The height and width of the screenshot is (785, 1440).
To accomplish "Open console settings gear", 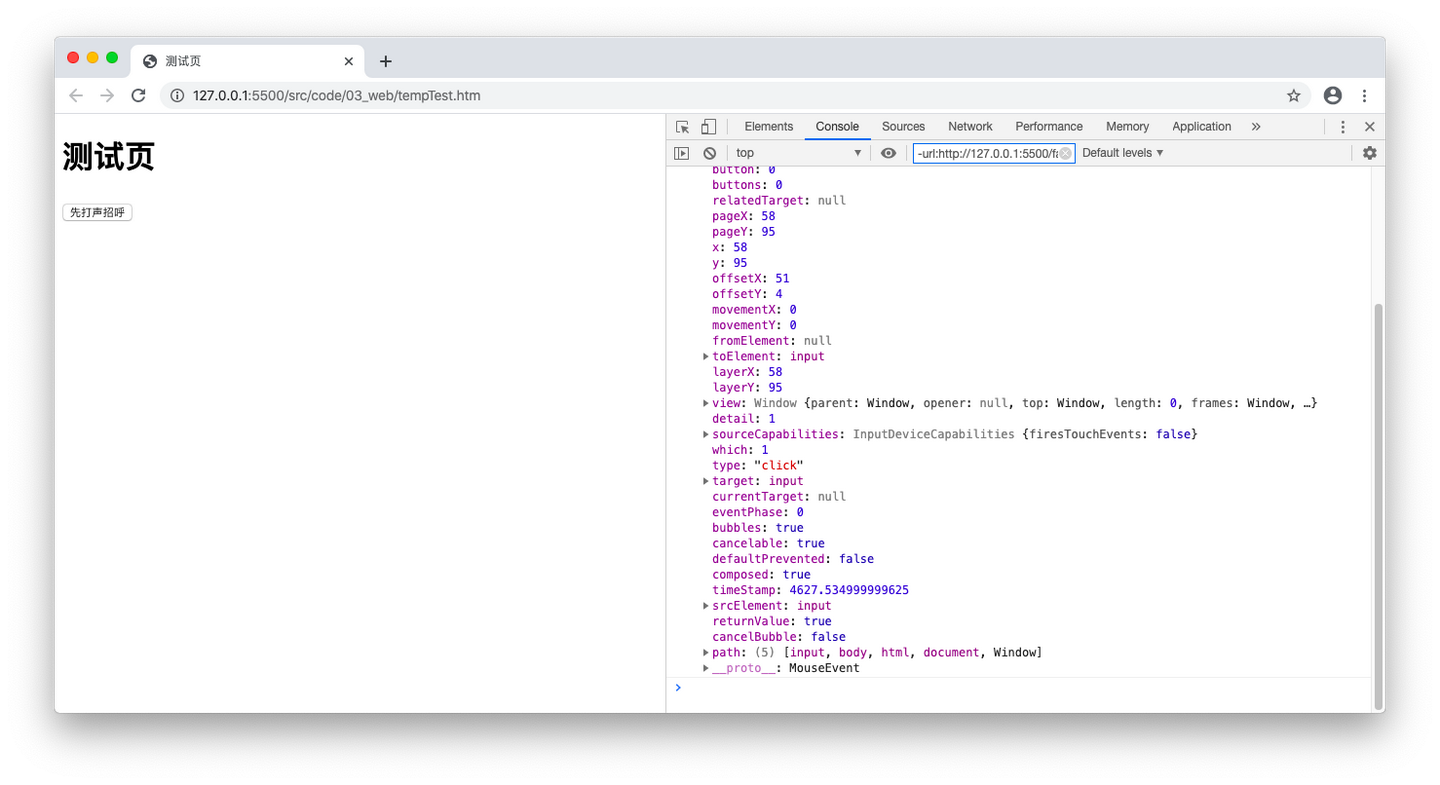I will coord(1369,153).
